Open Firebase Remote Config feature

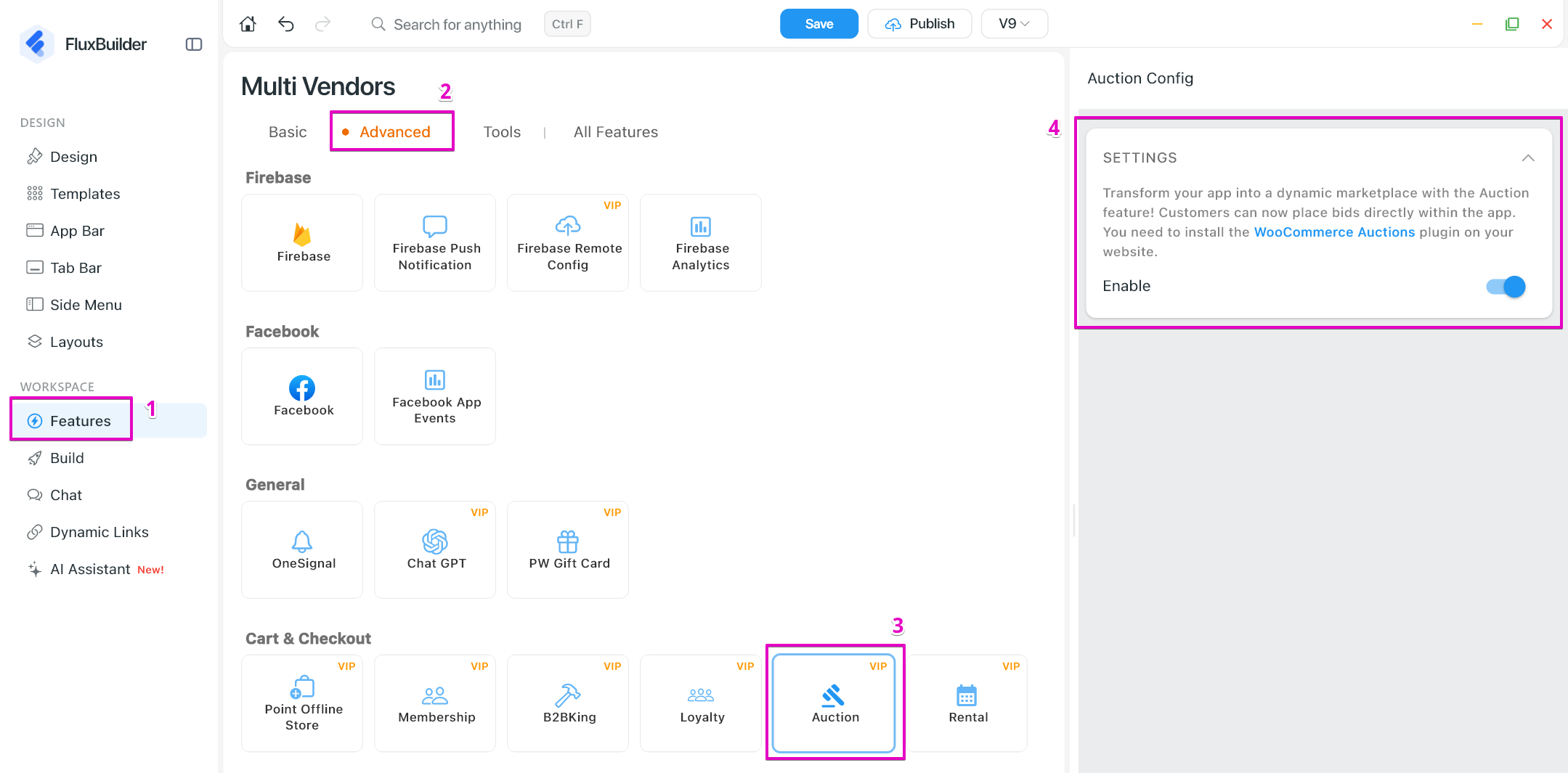click(x=568, y=242)
